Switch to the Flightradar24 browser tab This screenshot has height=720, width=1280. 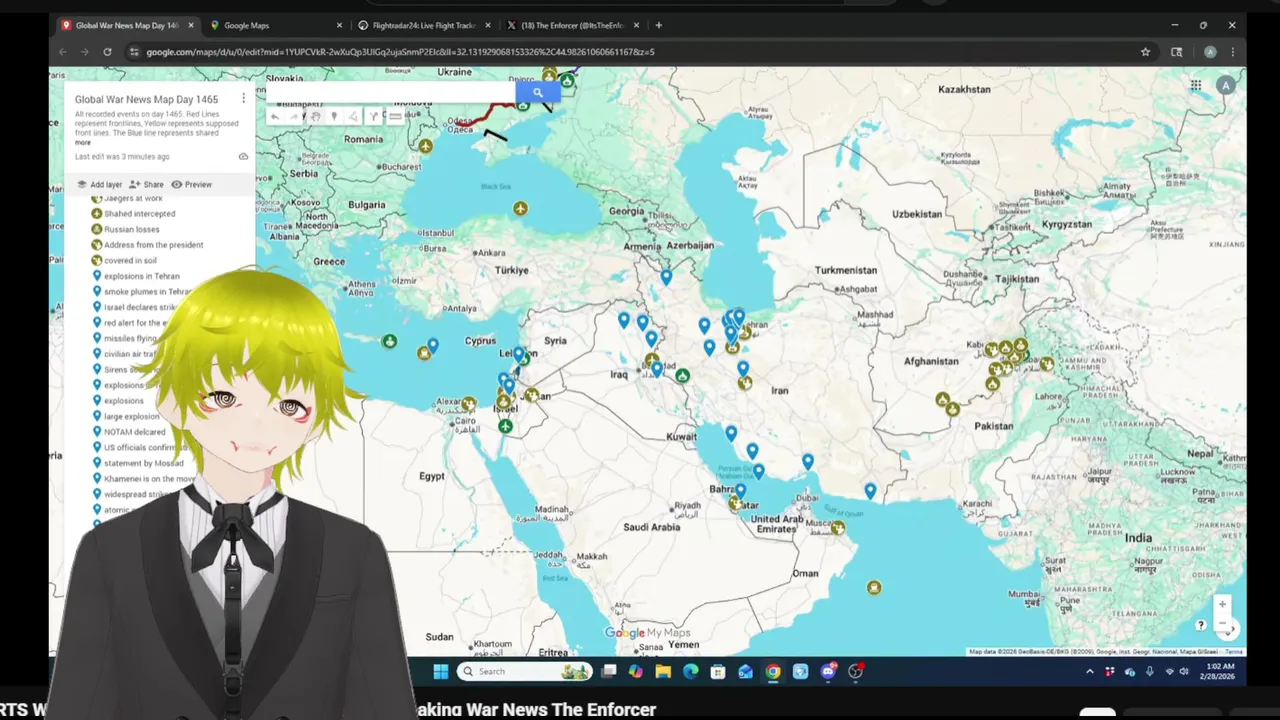(x=424, y=25)
